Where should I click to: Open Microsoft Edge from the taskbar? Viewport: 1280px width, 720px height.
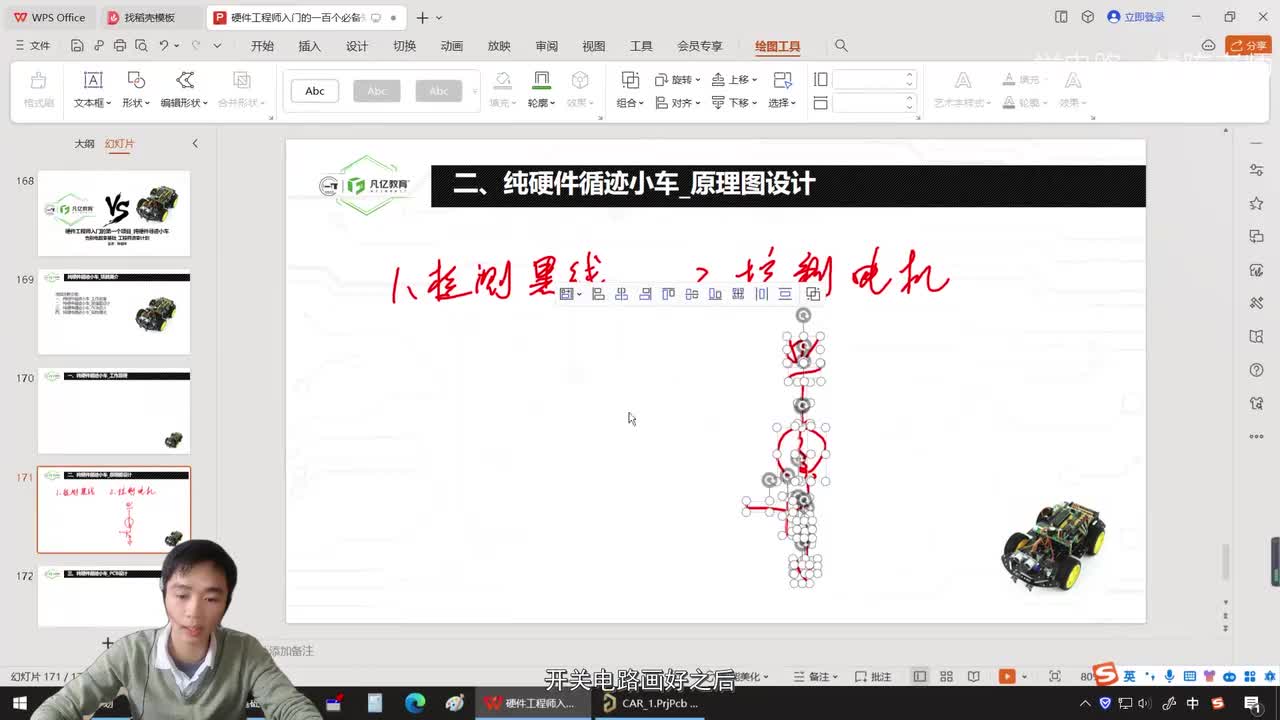(415, 703)
